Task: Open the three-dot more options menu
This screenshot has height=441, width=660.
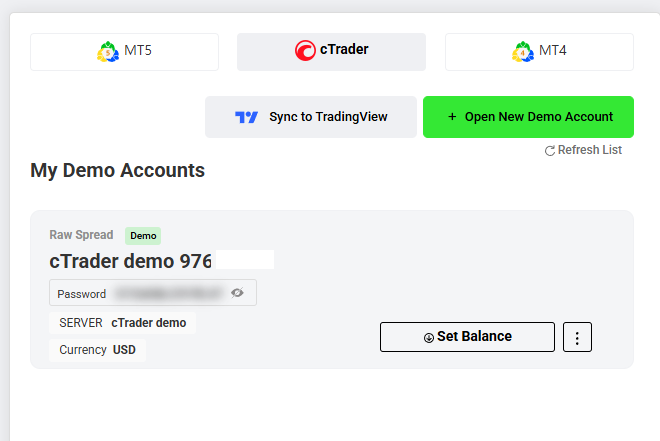Action: [x=577, y=337]
